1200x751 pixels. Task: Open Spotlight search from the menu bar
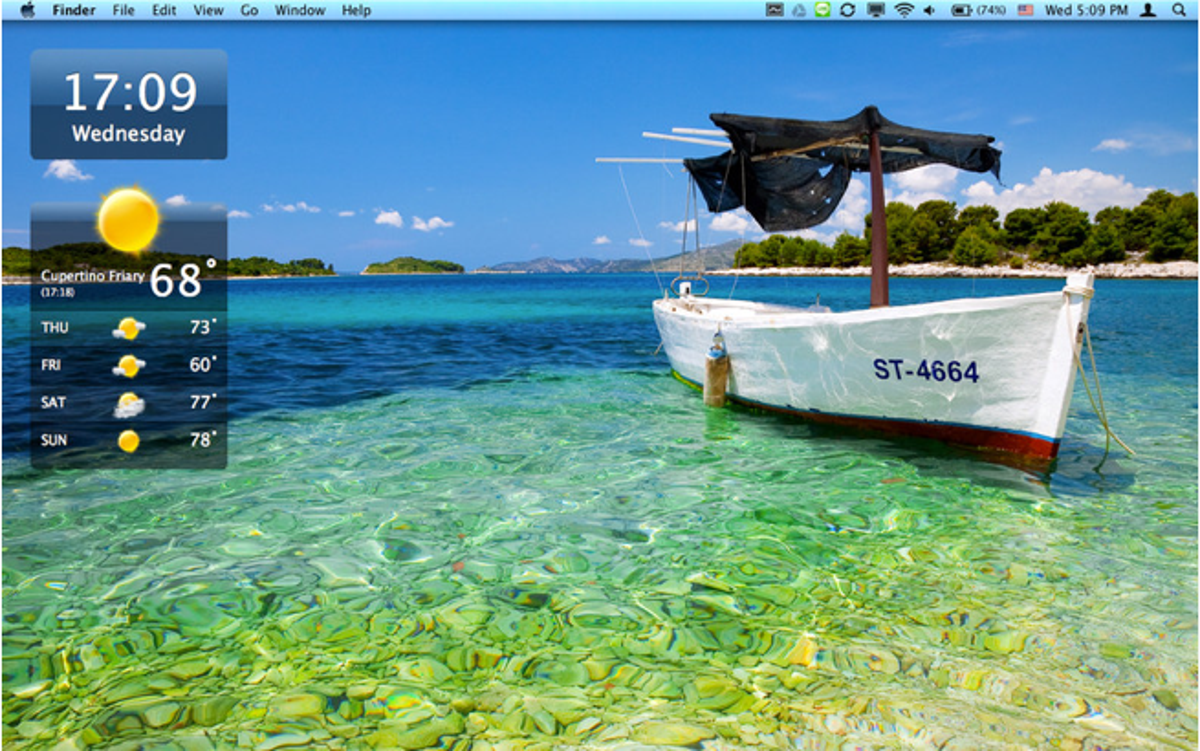click(1177, 10)
